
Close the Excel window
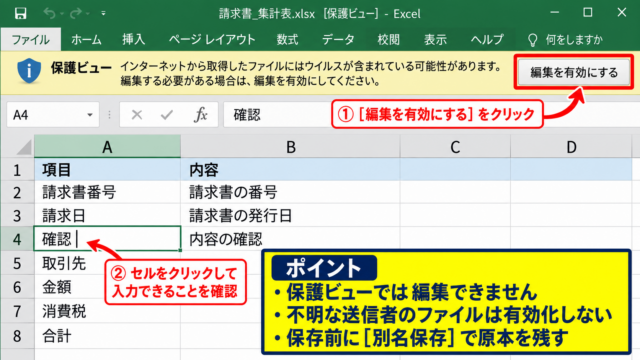click(622, 13)
